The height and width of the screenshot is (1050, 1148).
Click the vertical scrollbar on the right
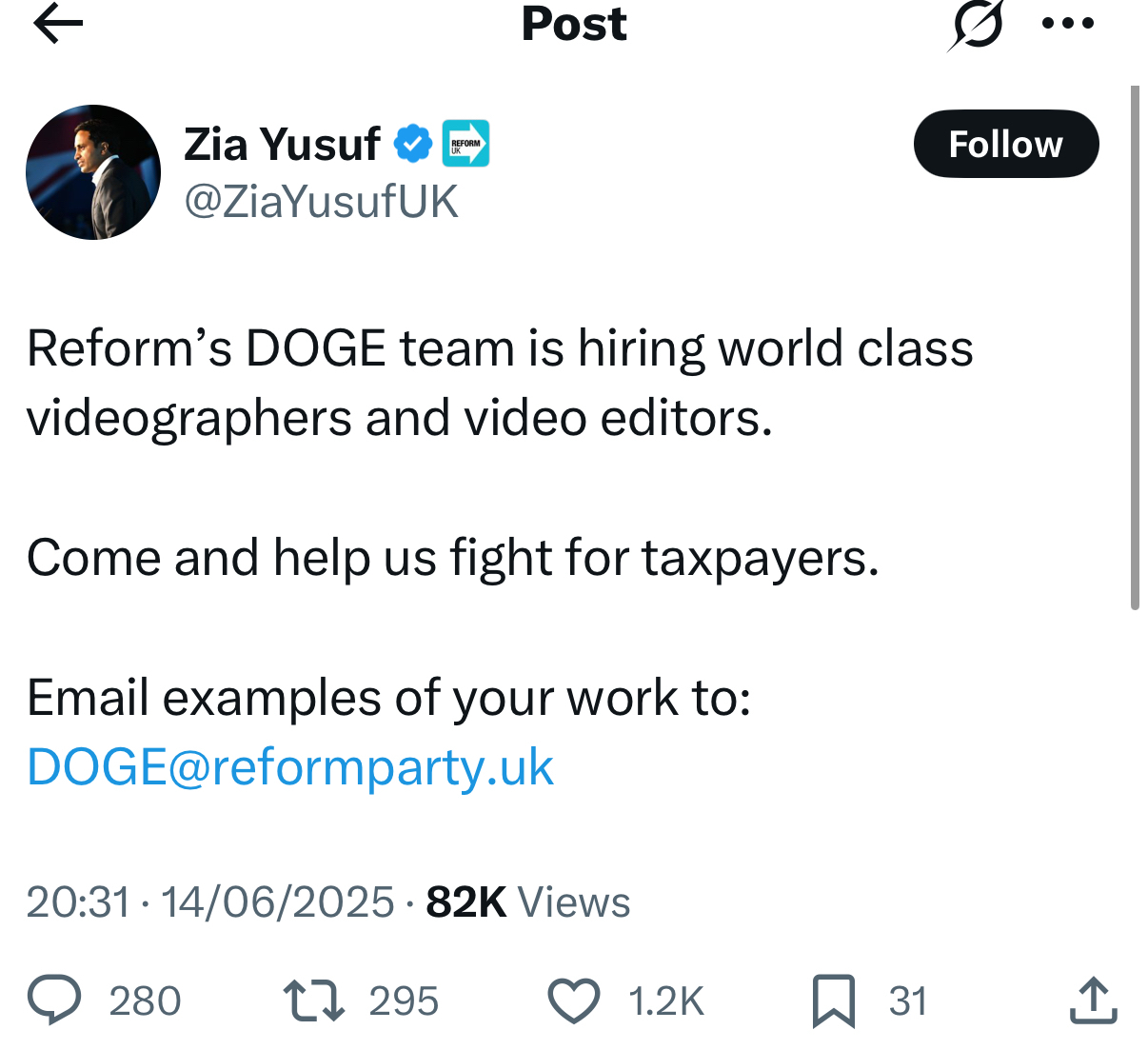(1134, 347)
